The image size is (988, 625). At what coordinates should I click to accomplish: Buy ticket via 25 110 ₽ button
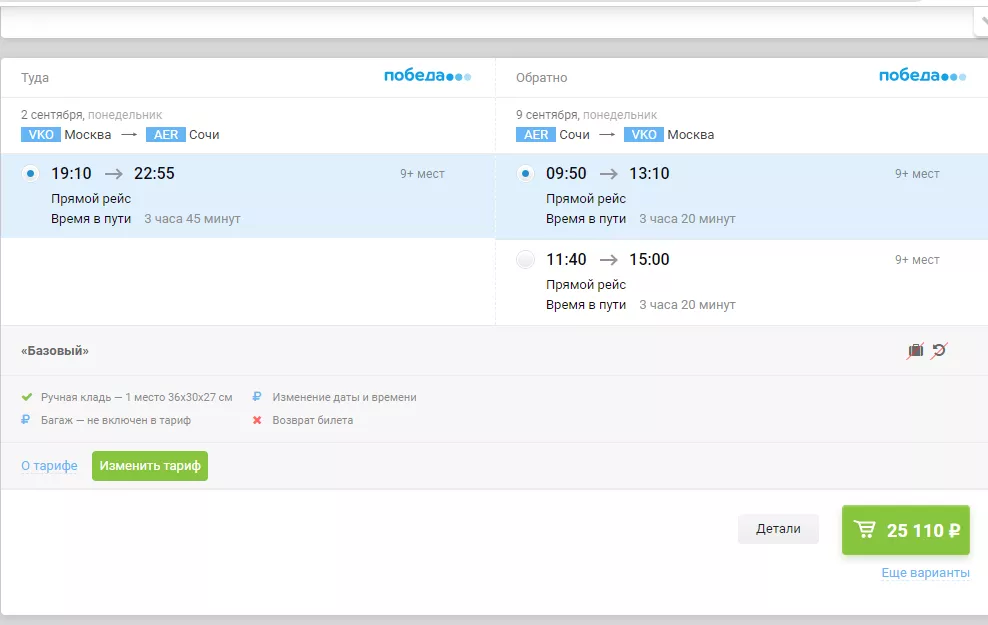click(x=905, y=530)
